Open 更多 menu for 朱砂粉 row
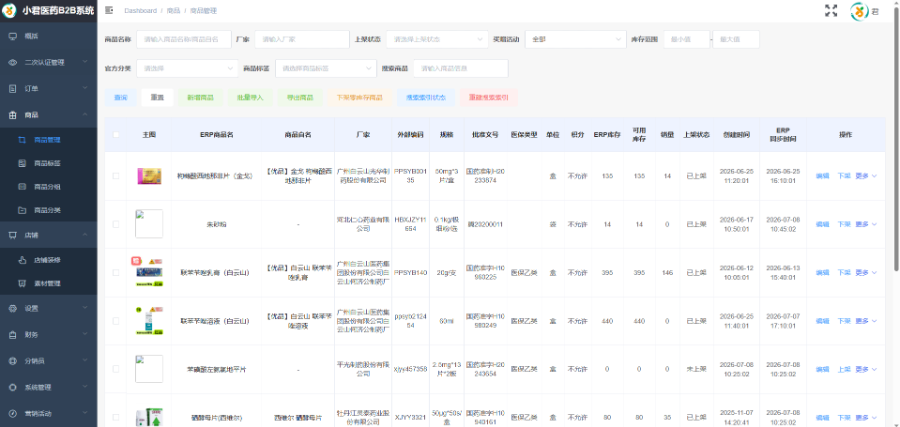This screenshot has height=427, width=900. coord(866,224)
